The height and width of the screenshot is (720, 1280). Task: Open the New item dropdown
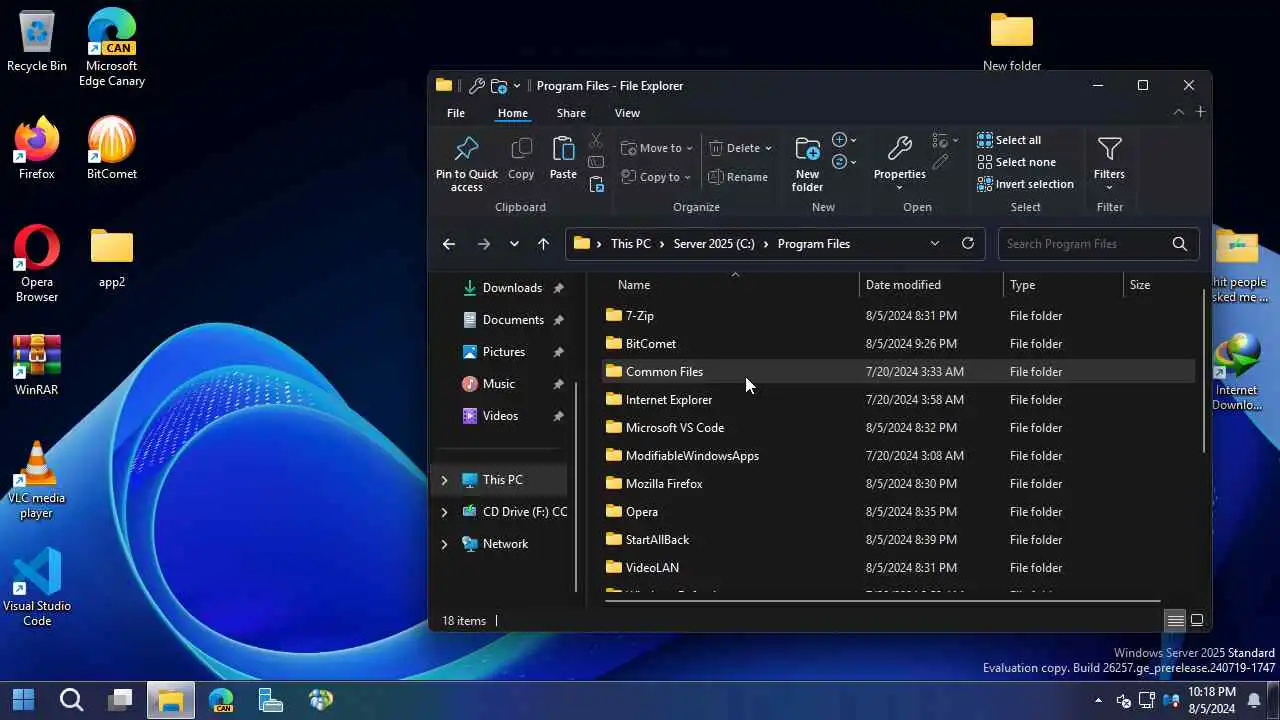(845, 140)
